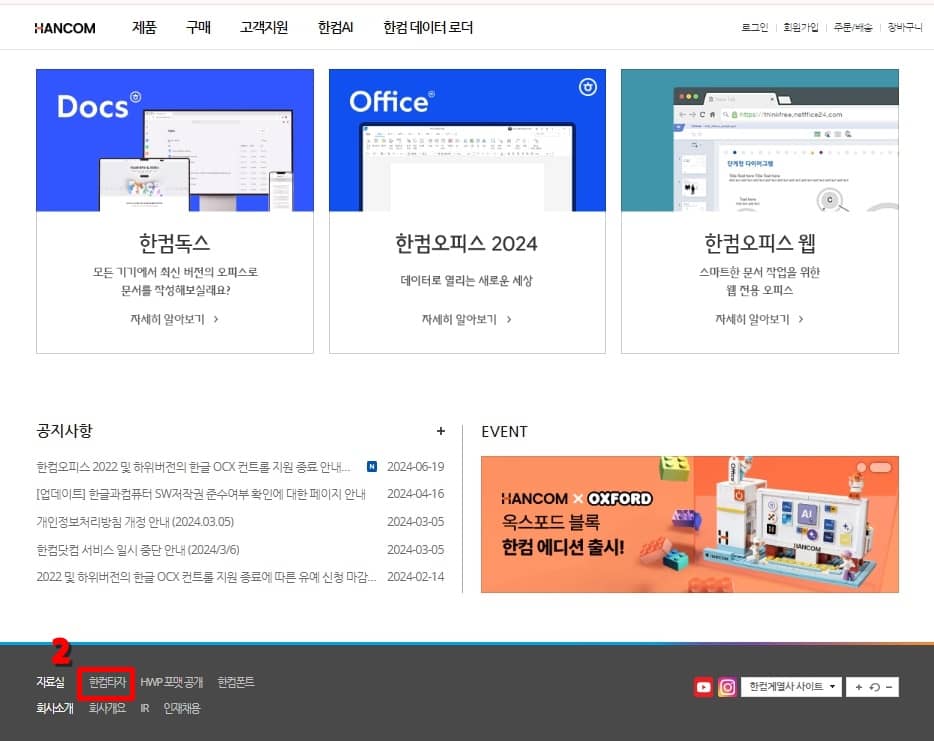Click the HANCOM logo in the header
The image size is (934, 741).
tap(63, 27)
